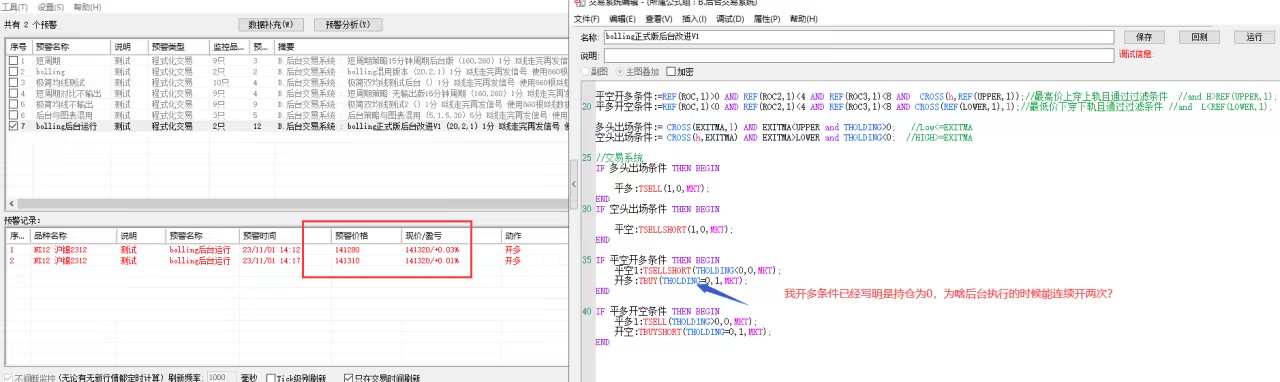Image resolution: width=1280 pixels, height=382 pixels.
Task: Click the 回测 backtest button
Action: pos(1198,37)
